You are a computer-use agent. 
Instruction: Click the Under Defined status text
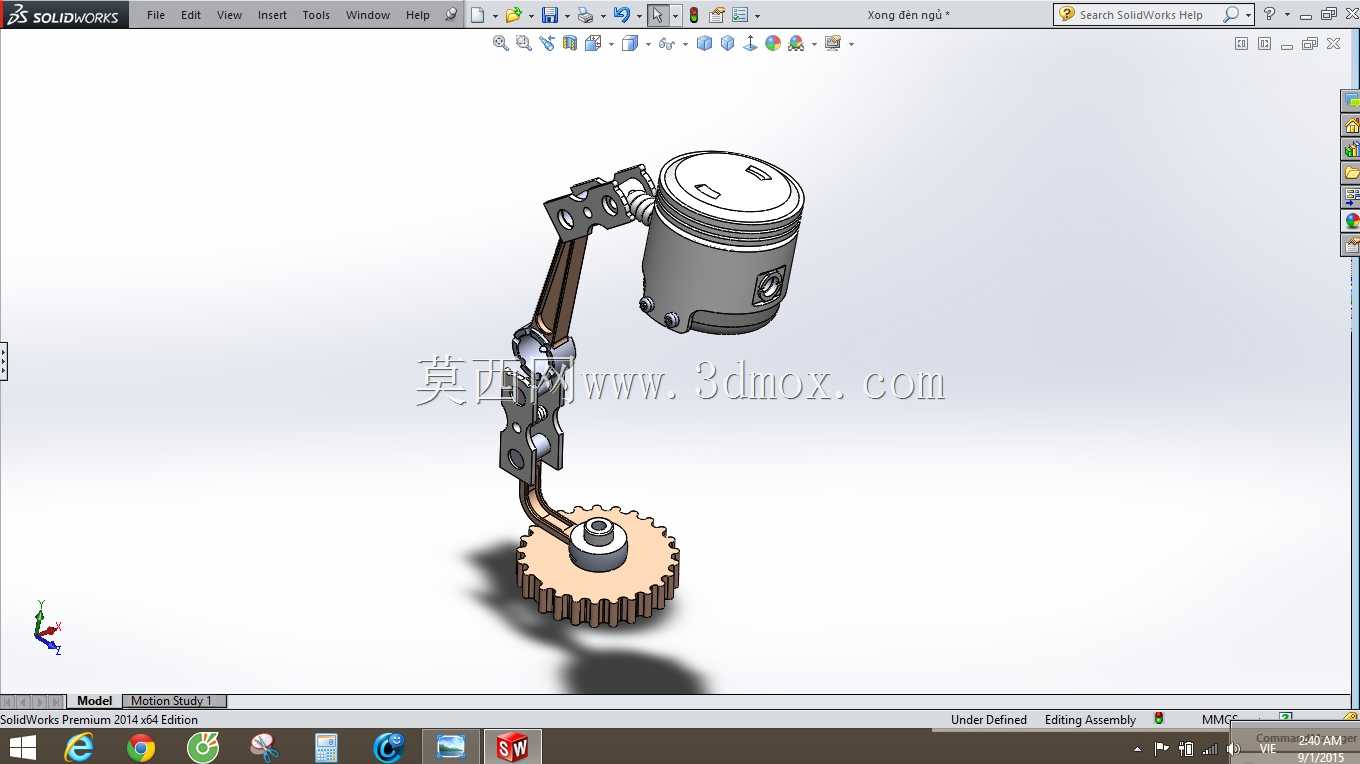(989, 720)
